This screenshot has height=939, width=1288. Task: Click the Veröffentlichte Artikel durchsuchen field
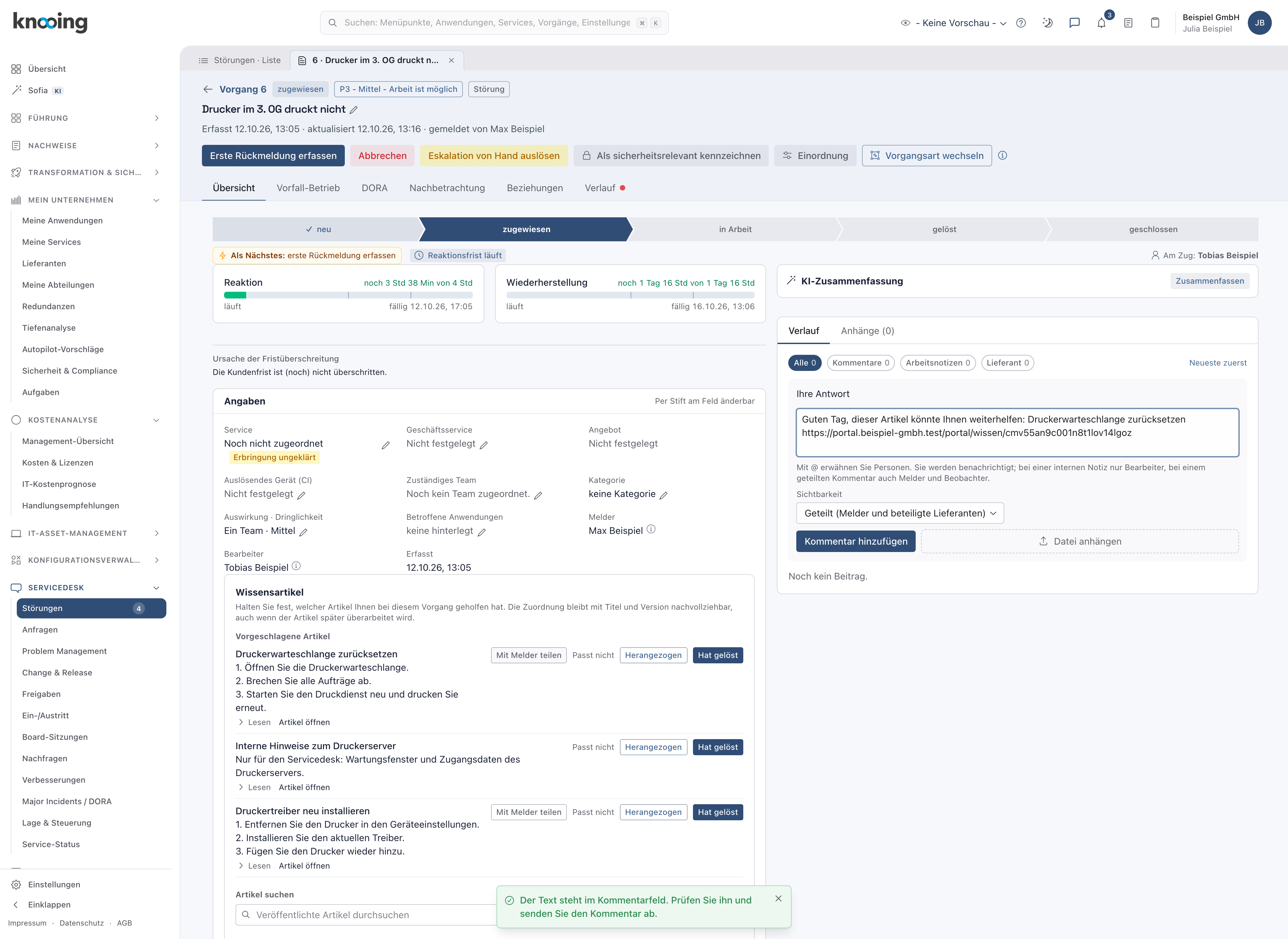(x=367, y=915)
